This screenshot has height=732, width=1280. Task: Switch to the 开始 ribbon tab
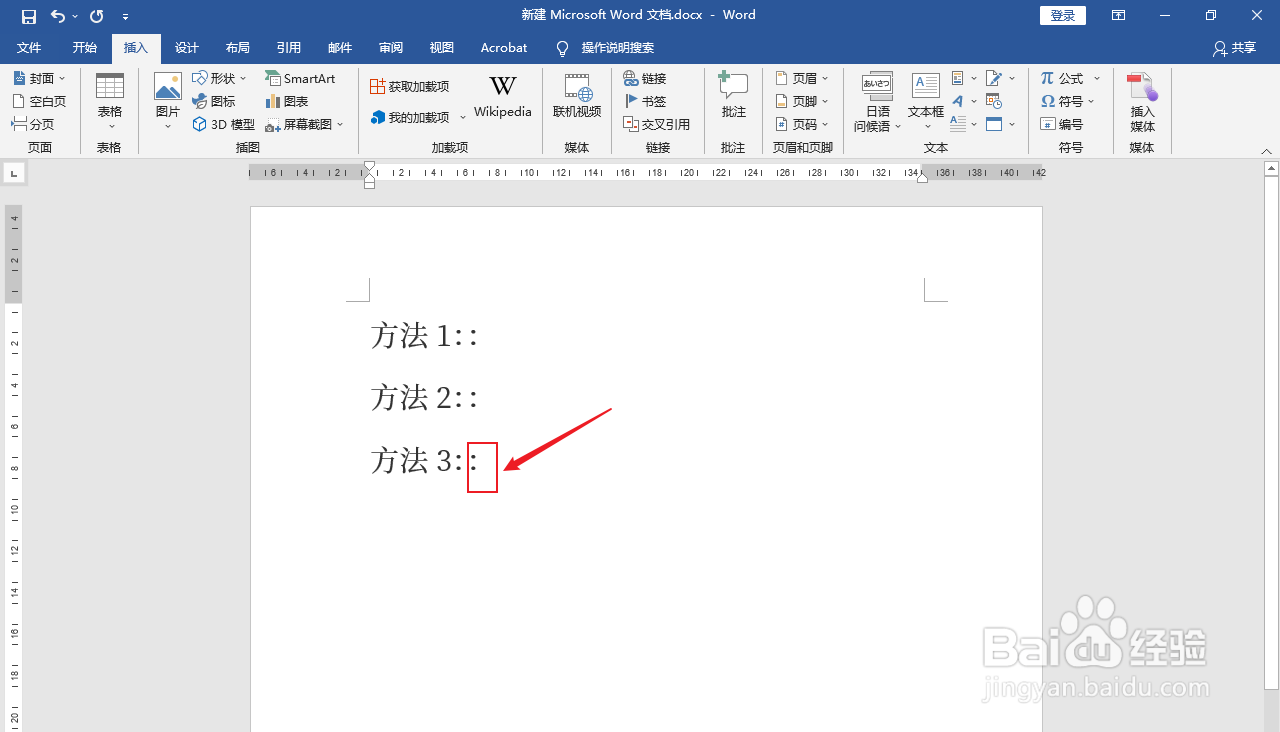pos(84,47)
